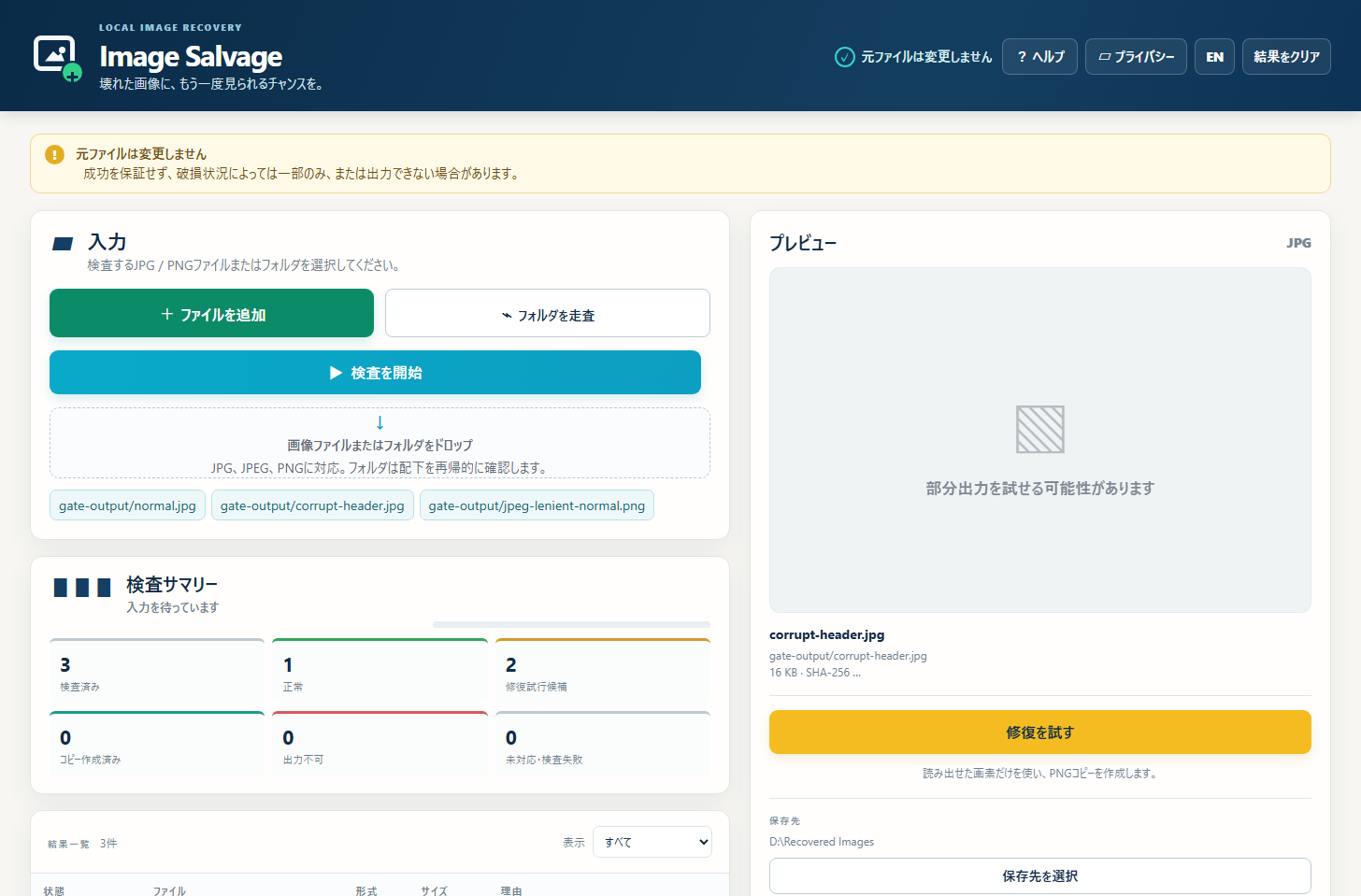Screen dimensions: 1361x896
Task: Click the 修復試行候補 count card
Action: [603, 672]
